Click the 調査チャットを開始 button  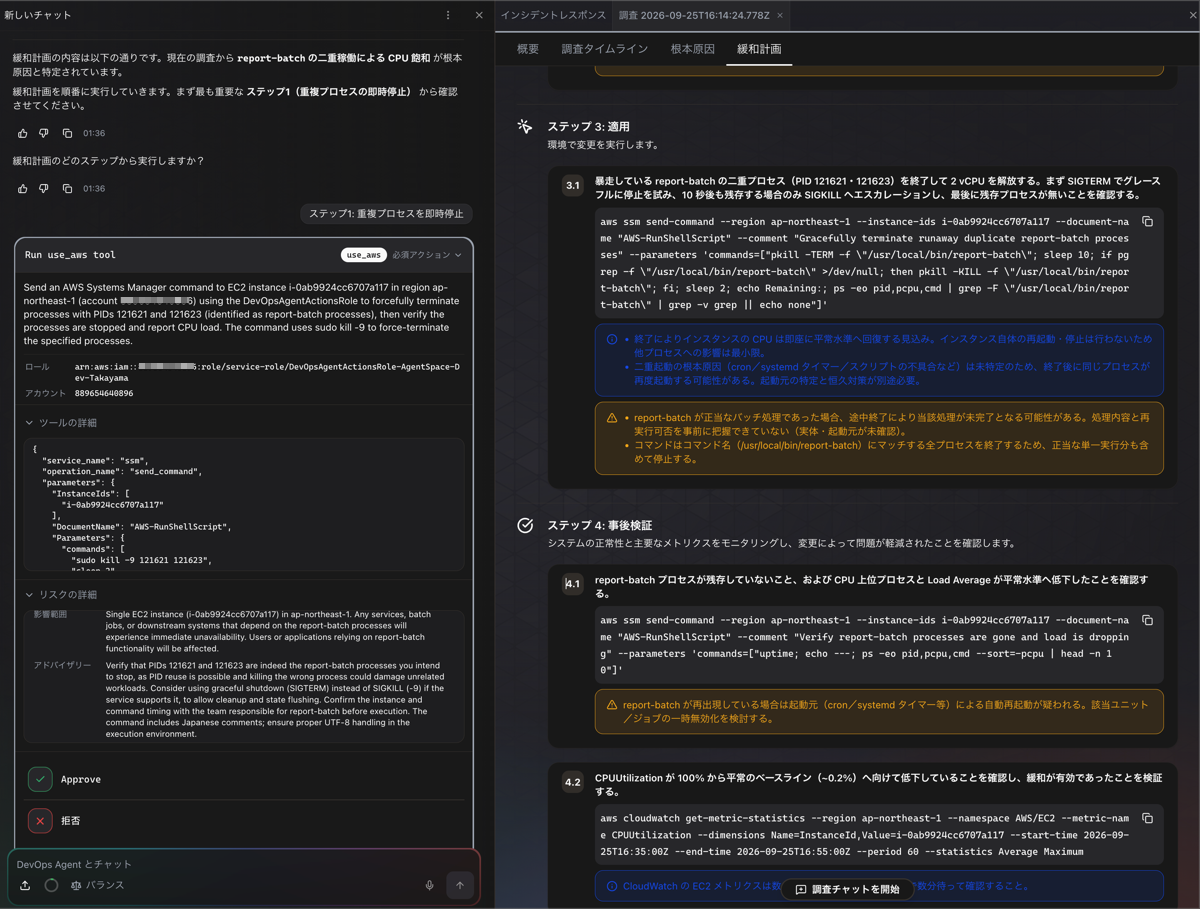point(847,889)
